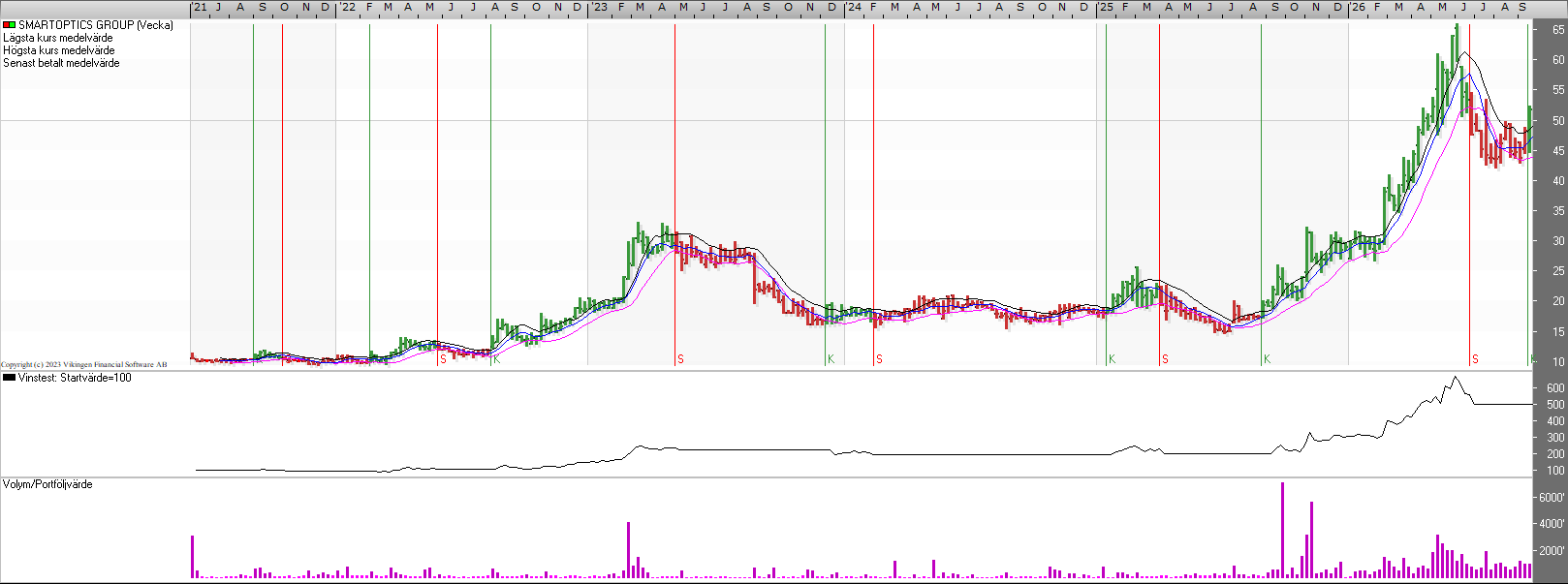Click the Vinstest: Startvärde=100 panel label

coord(75,378)
